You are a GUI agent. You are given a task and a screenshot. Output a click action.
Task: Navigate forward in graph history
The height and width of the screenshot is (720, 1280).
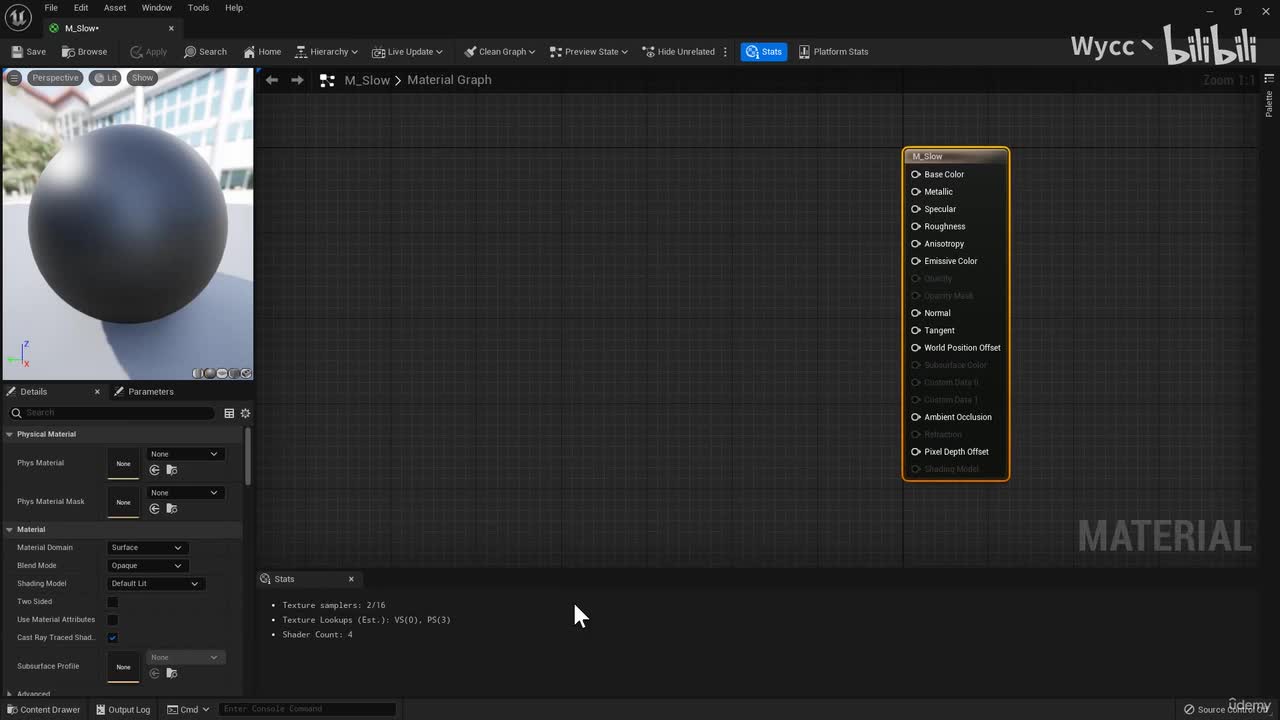(x=297, y=80)
